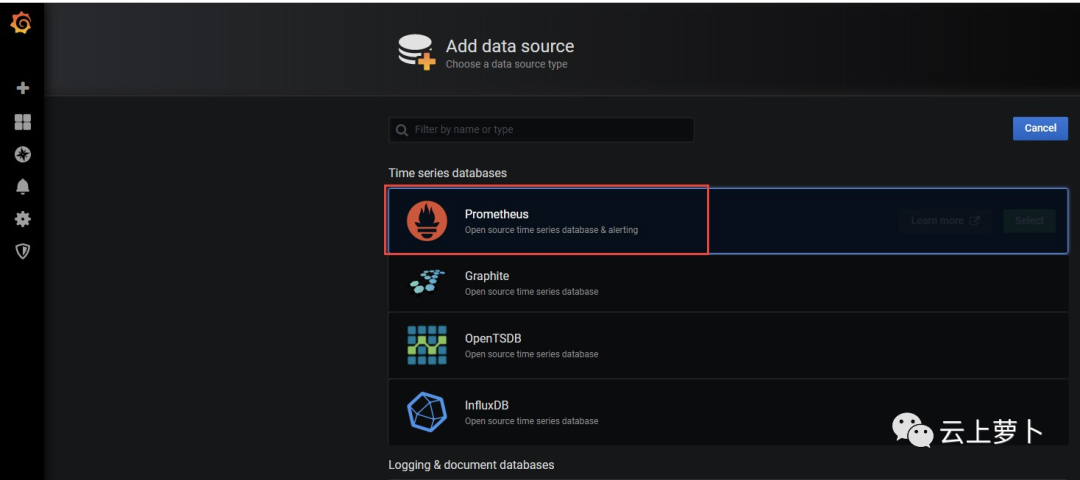Open the Alerting bell icon
This screenshot has height=480, width=1080.
tap(23, 187)
